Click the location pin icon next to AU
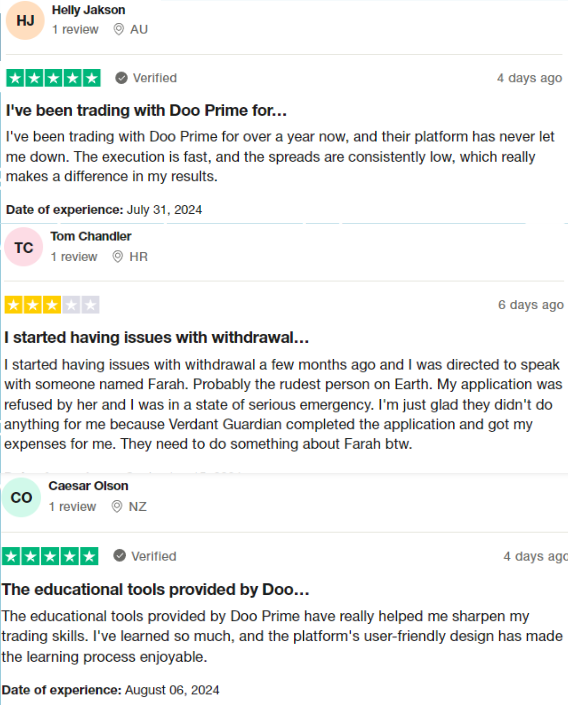 (118, 30)
